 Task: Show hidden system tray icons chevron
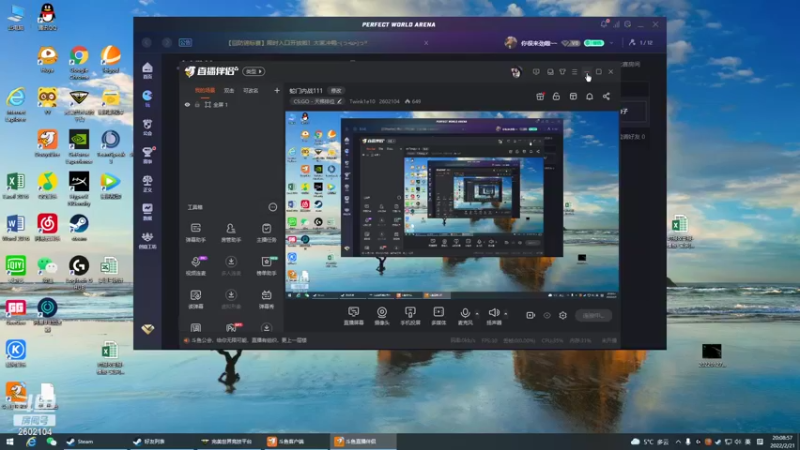(678, 442)
